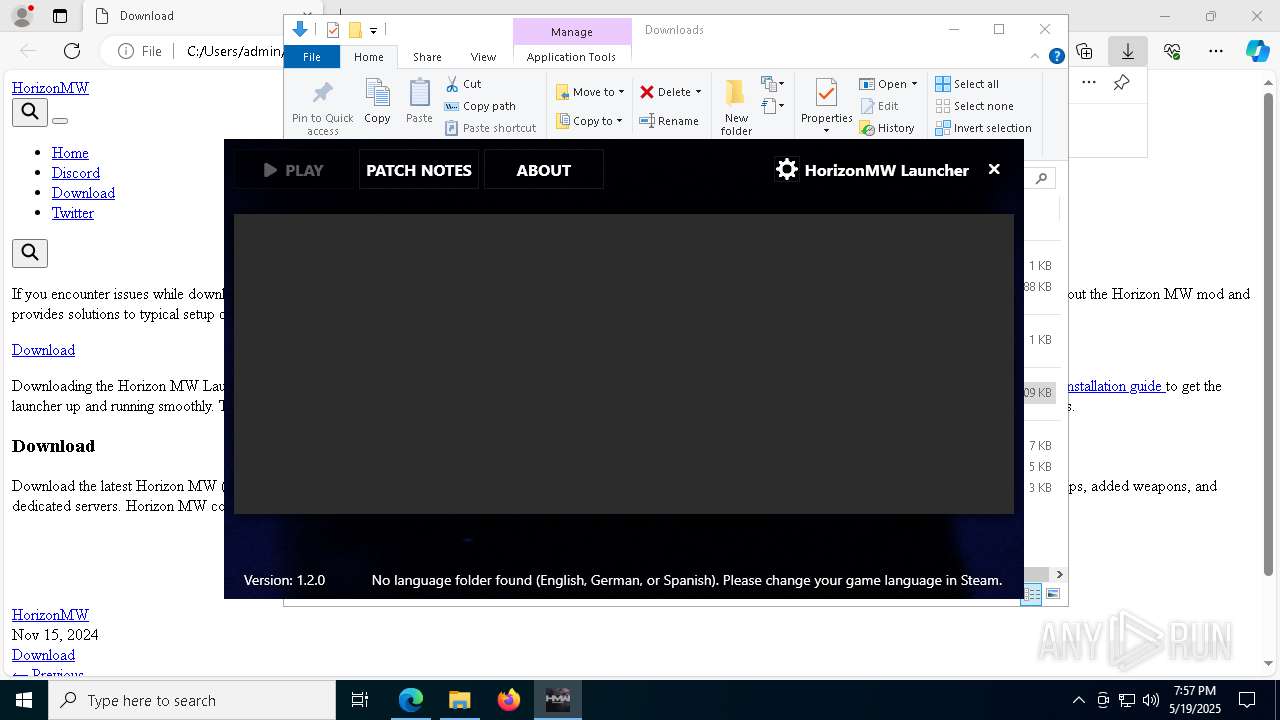Click Copy path in the ribbon

[480, 106]
